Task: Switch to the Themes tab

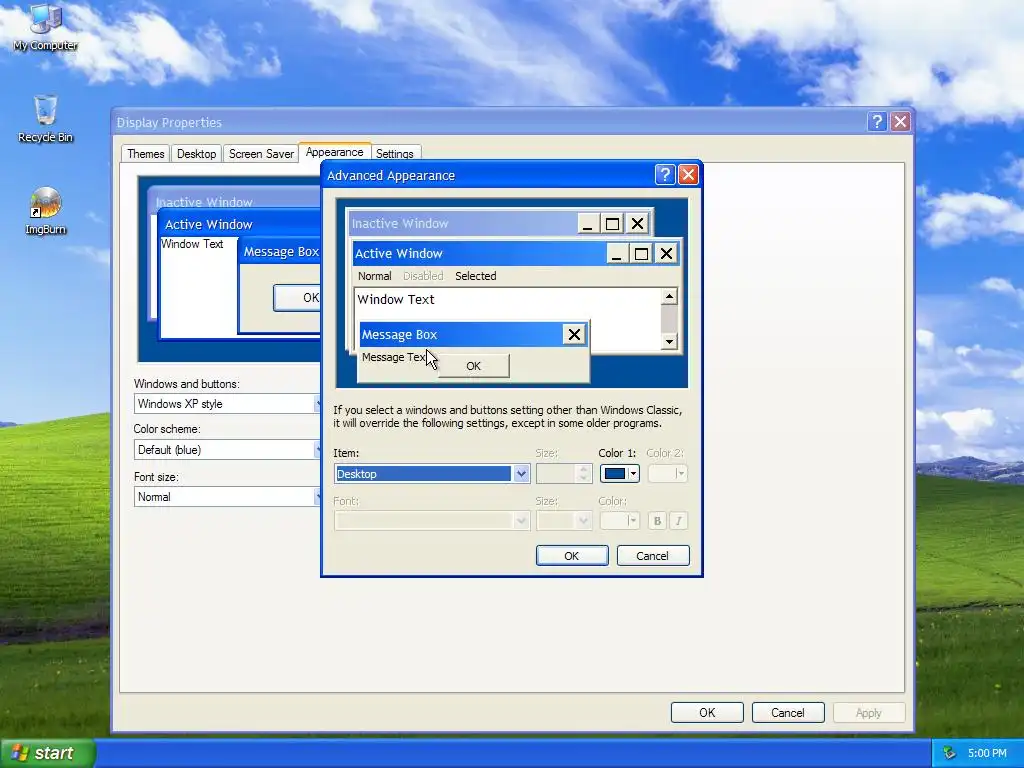Action: tap(146, 153)
